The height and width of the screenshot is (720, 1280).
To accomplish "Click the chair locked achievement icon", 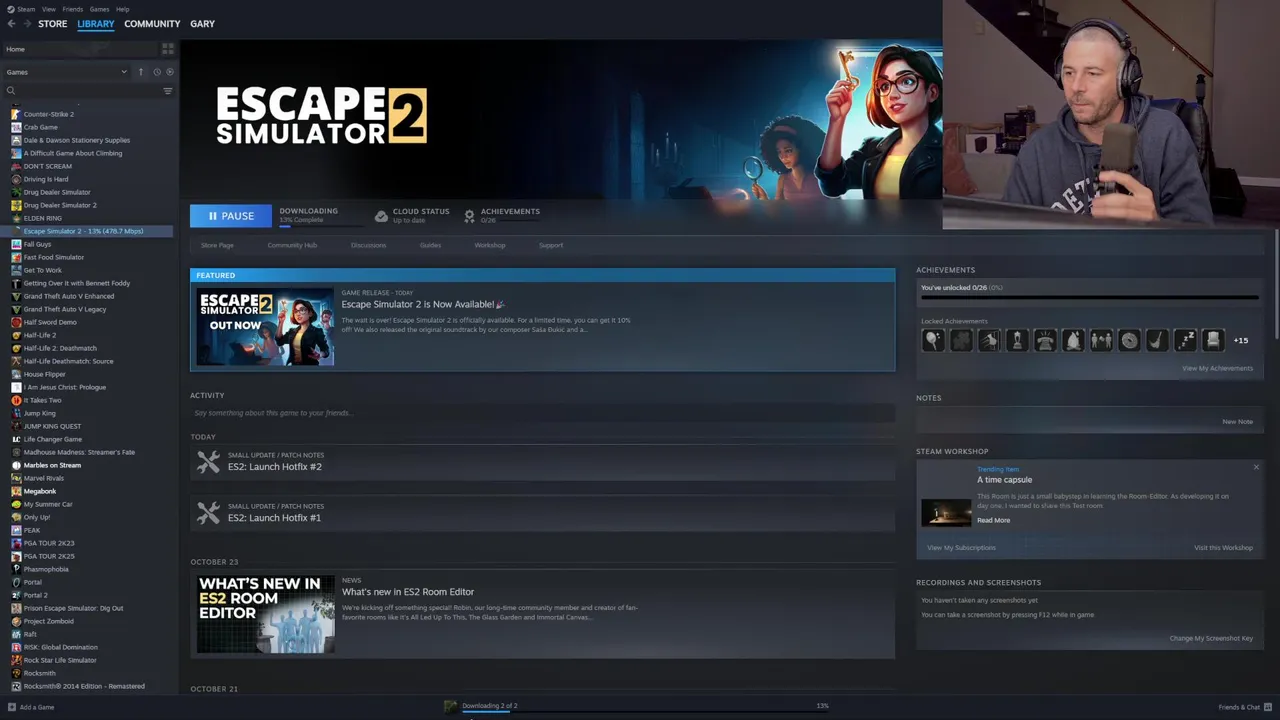I will (1213, 340).
